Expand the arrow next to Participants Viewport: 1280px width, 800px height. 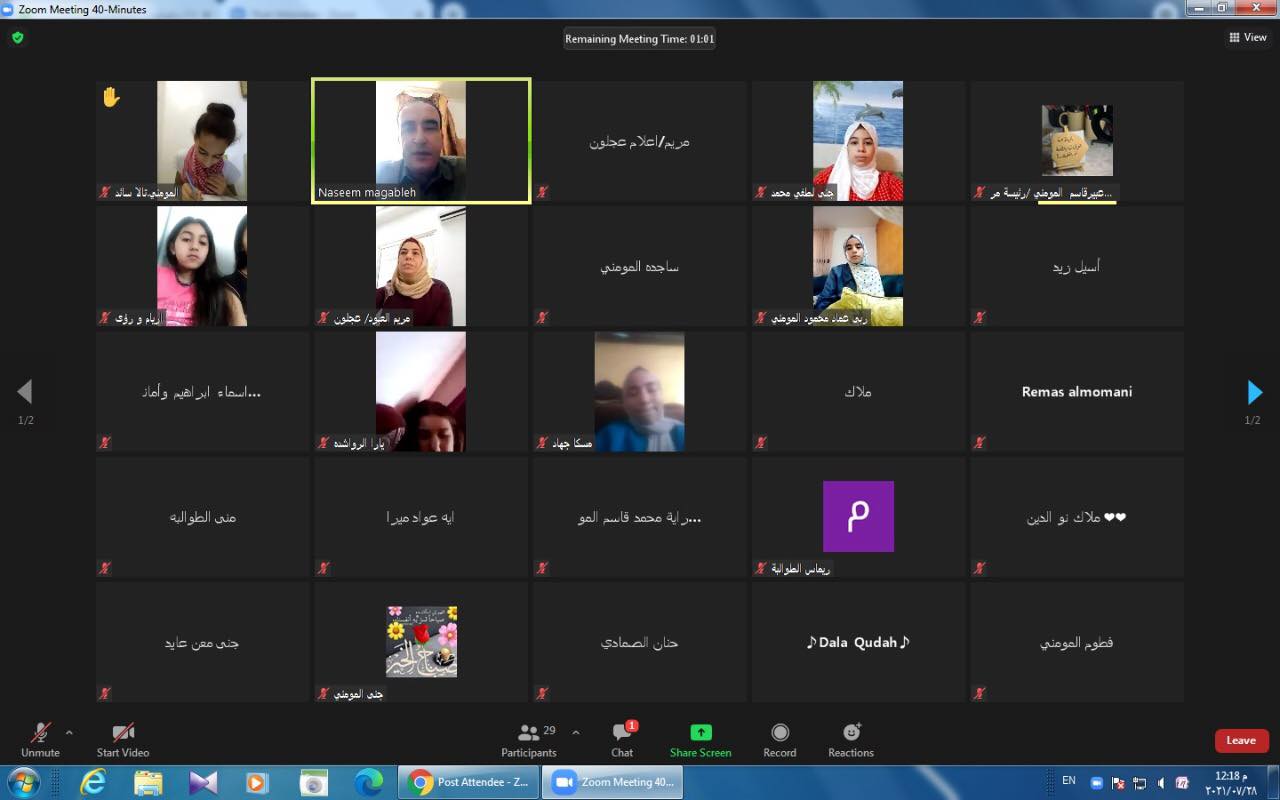pos(575,732)
